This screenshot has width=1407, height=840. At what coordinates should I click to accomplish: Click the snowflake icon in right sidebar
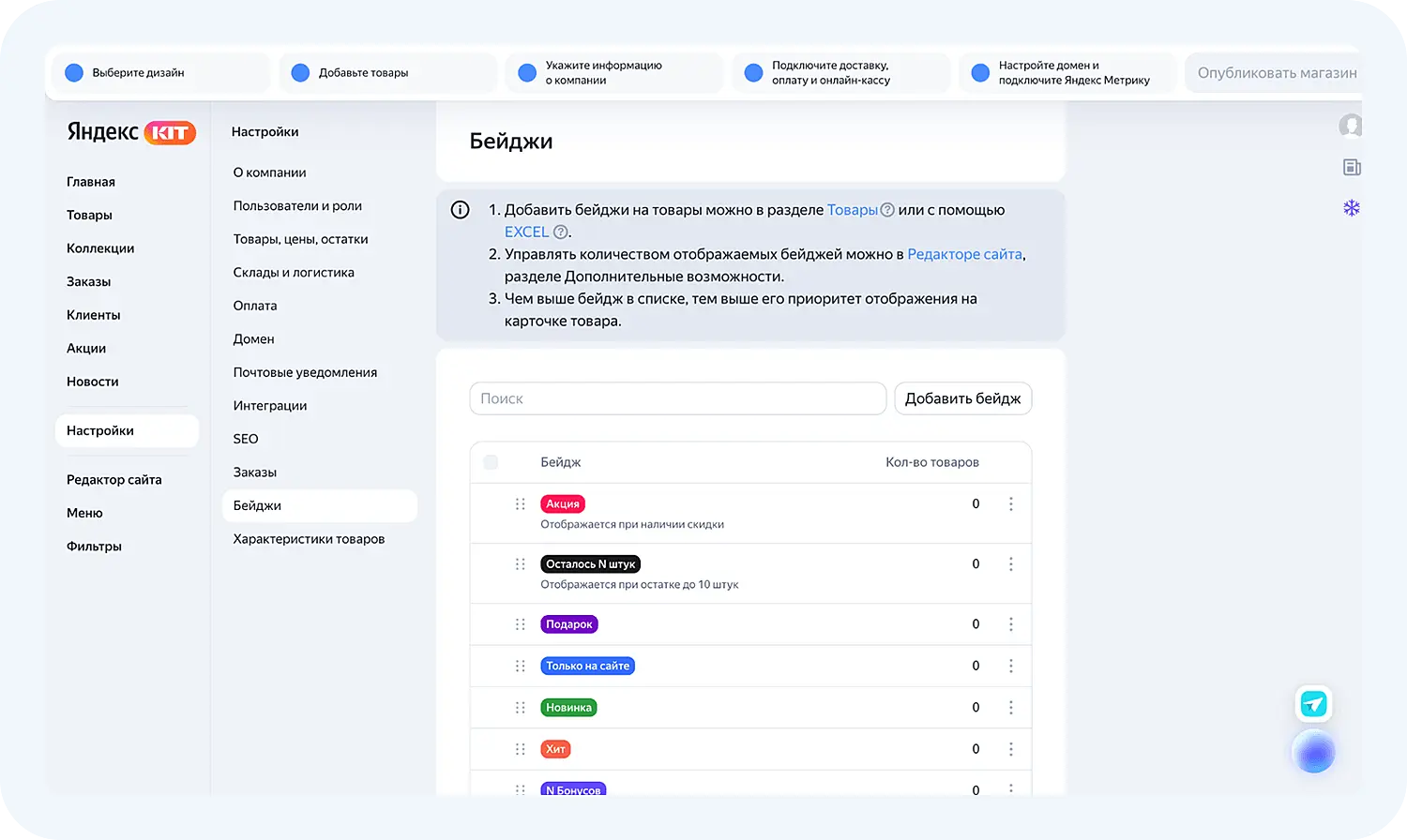(x=1351, y=208)
